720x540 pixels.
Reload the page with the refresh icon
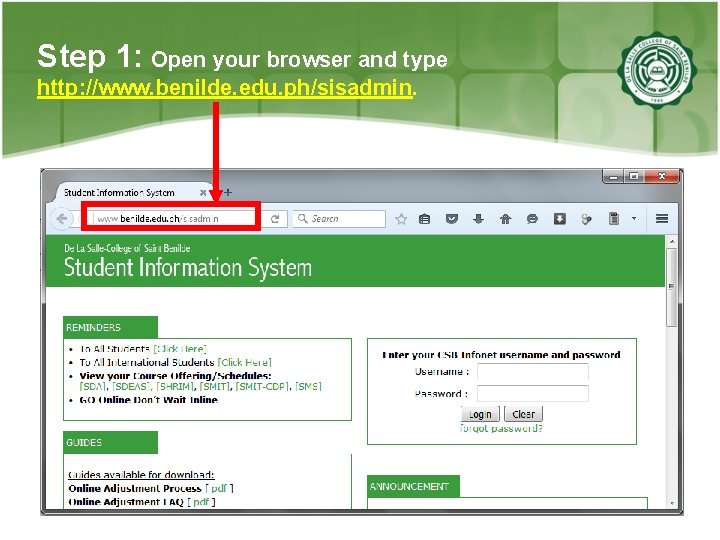[275, 219]
